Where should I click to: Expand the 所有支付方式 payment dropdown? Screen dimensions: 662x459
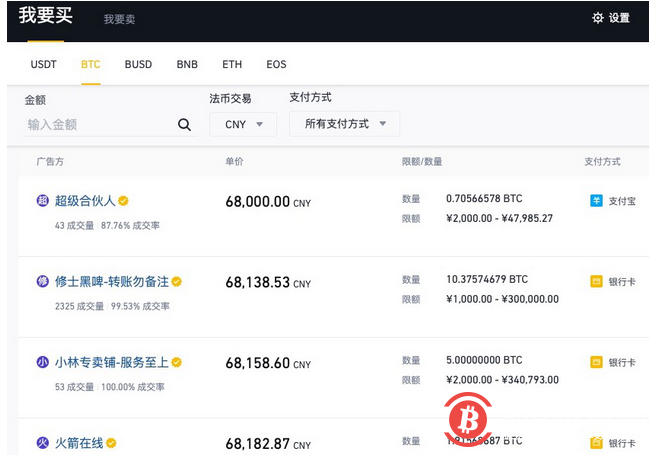click(344, 124)
